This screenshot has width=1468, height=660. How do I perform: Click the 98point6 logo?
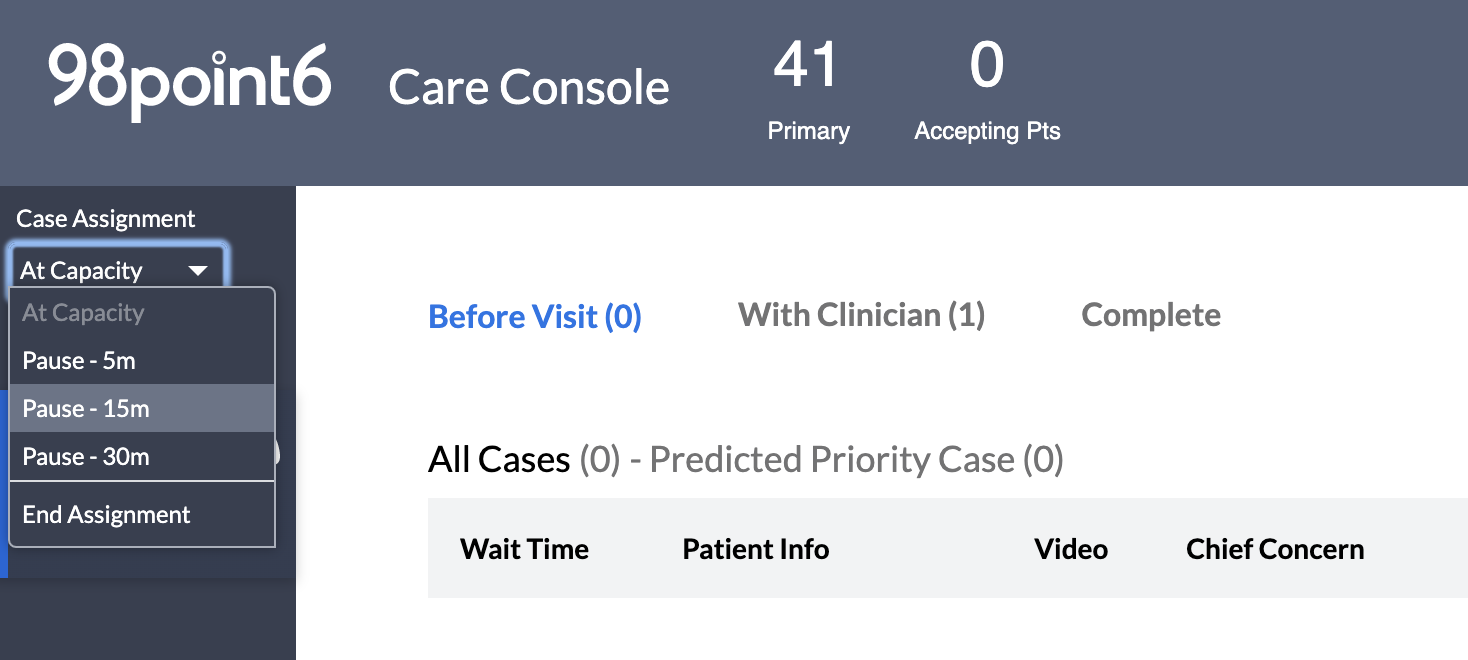point(190,82)
